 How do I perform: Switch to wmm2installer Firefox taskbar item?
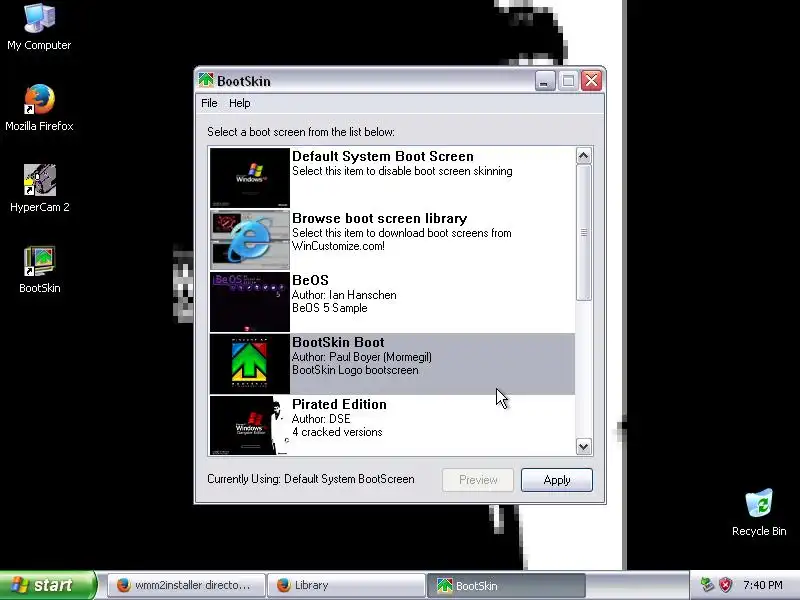point(187,585)
